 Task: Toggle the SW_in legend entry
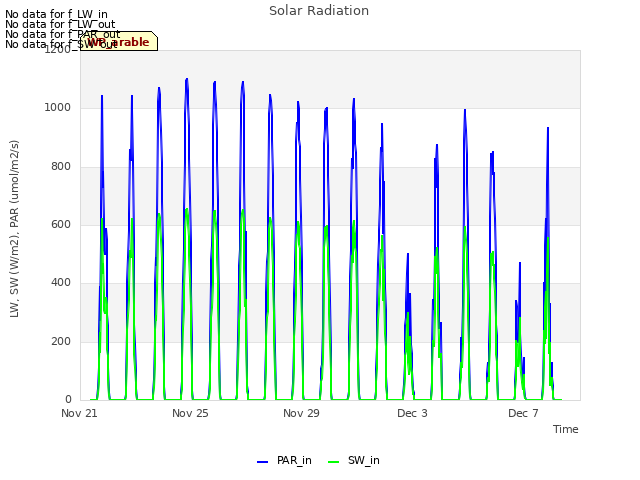(x=354, y=460)
